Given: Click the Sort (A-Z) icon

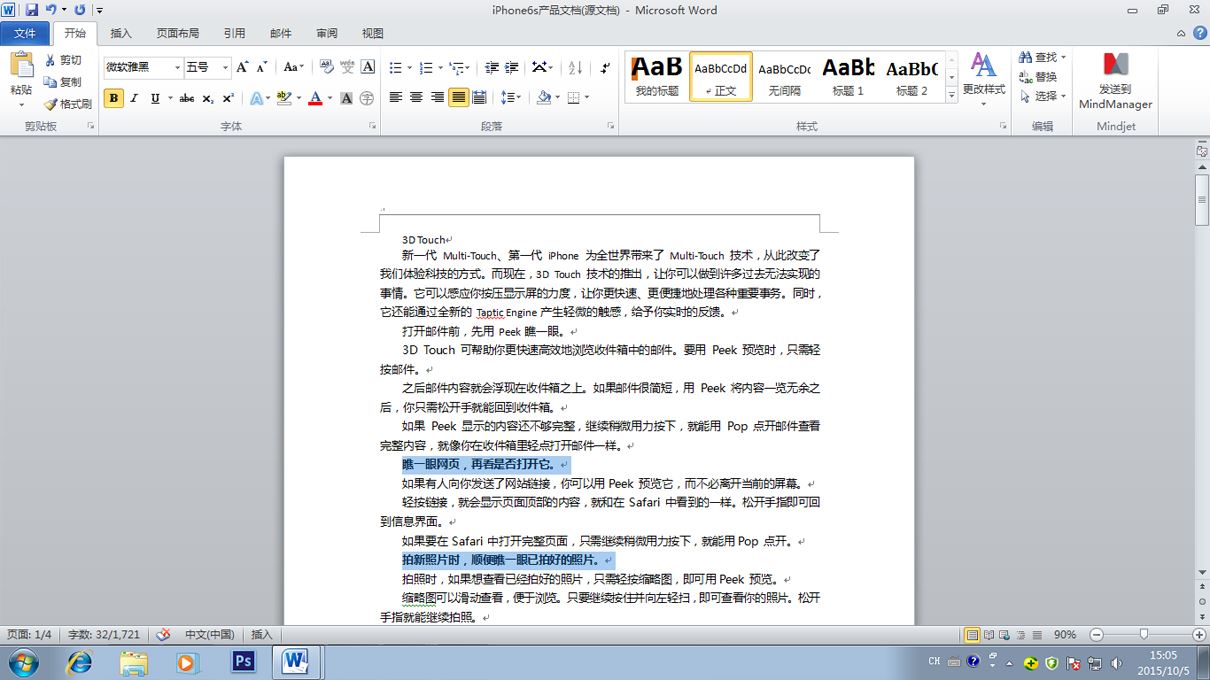Looking at the screenshot, I should pos(575,67).
